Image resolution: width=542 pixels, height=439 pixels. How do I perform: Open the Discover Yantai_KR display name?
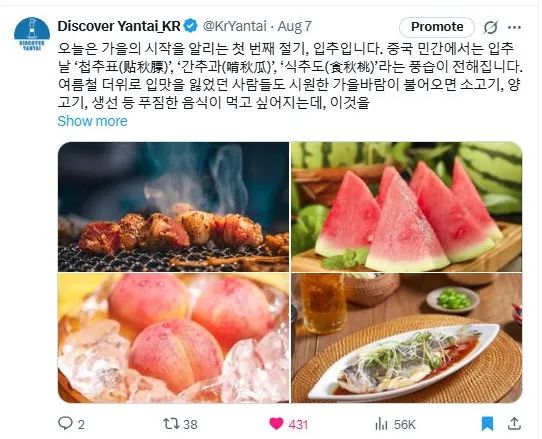(x=119, y=26)
